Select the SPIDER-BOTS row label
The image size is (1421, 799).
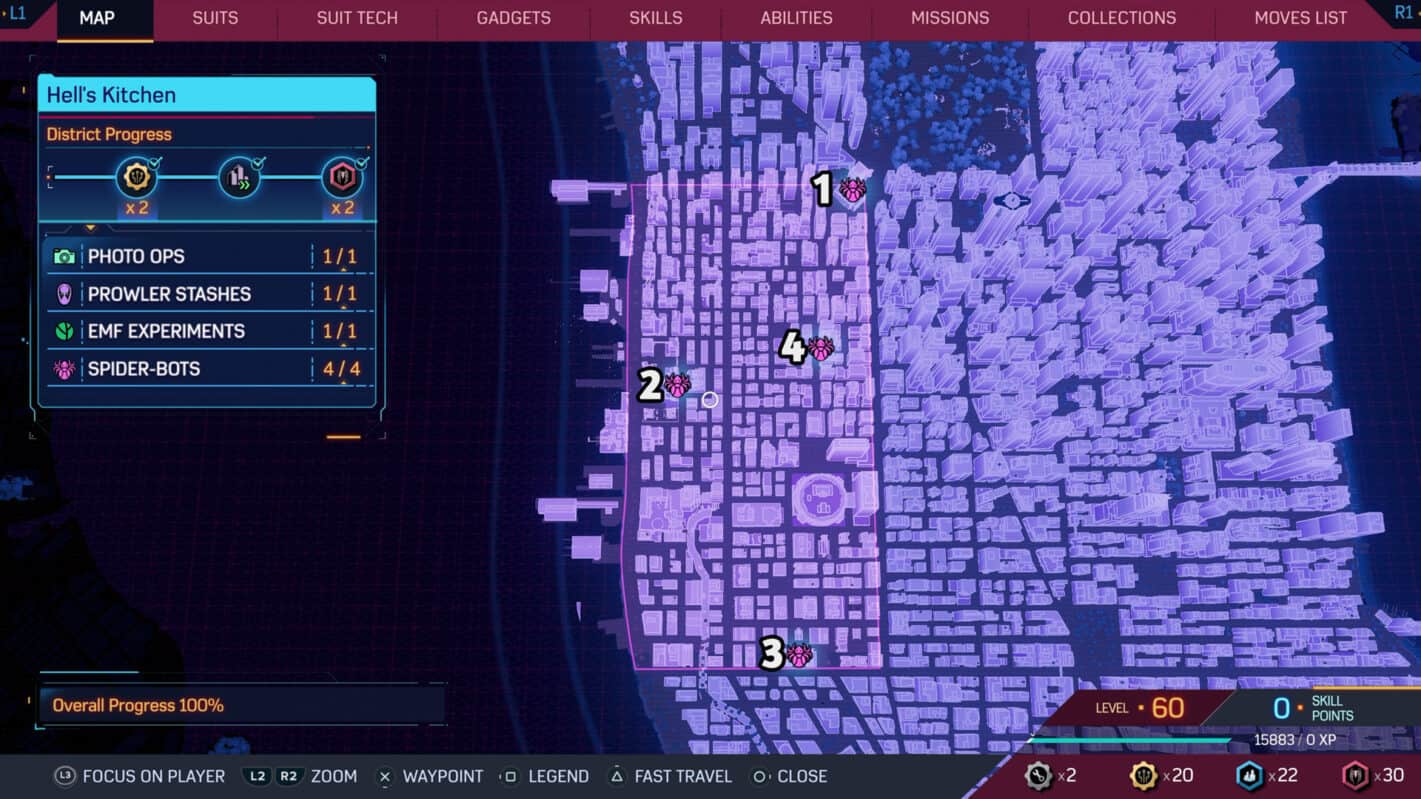click(x=144, y=369)
